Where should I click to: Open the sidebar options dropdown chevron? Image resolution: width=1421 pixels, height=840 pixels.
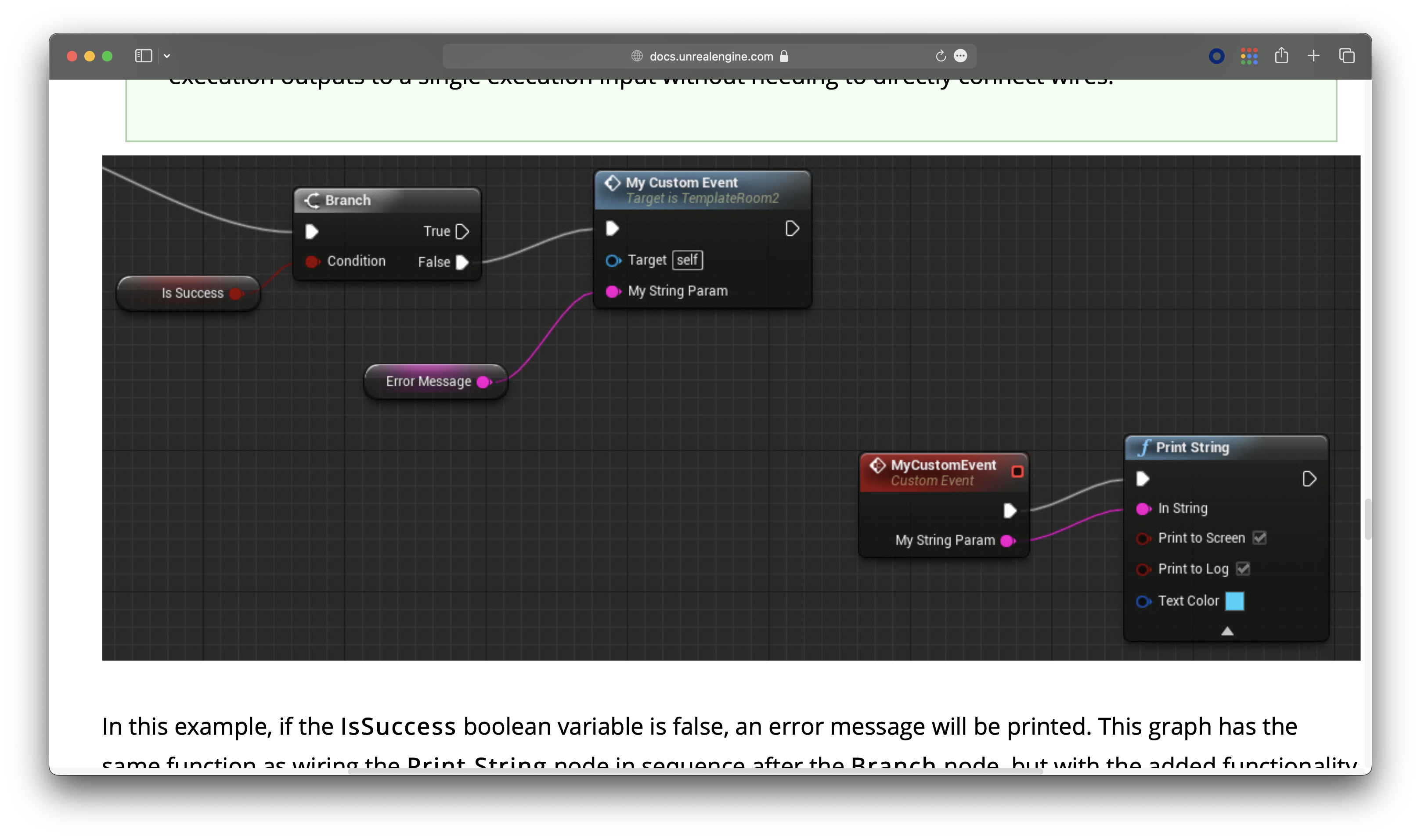(167, 56)
